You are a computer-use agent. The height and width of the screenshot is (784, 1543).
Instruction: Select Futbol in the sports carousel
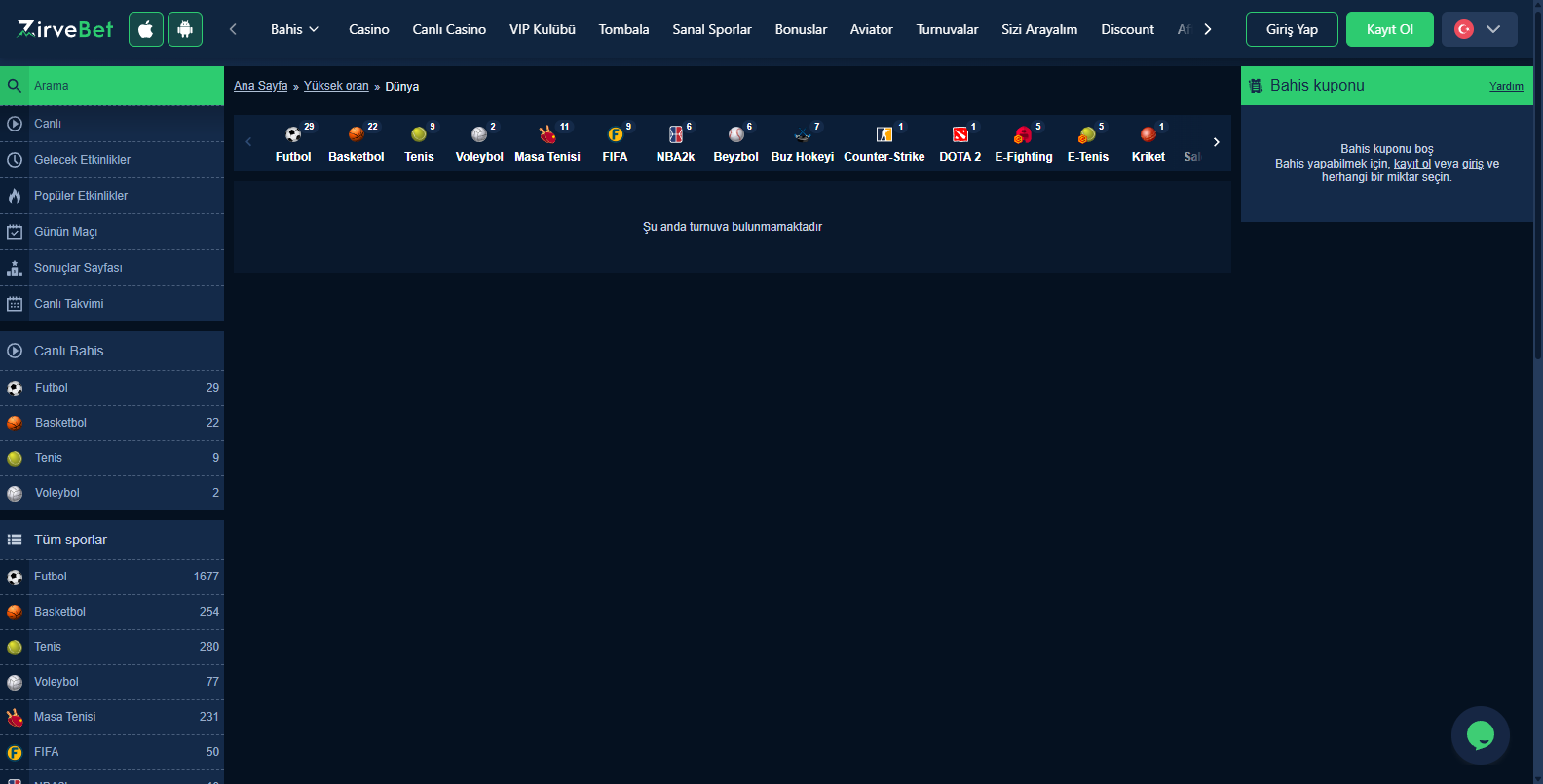293,143
